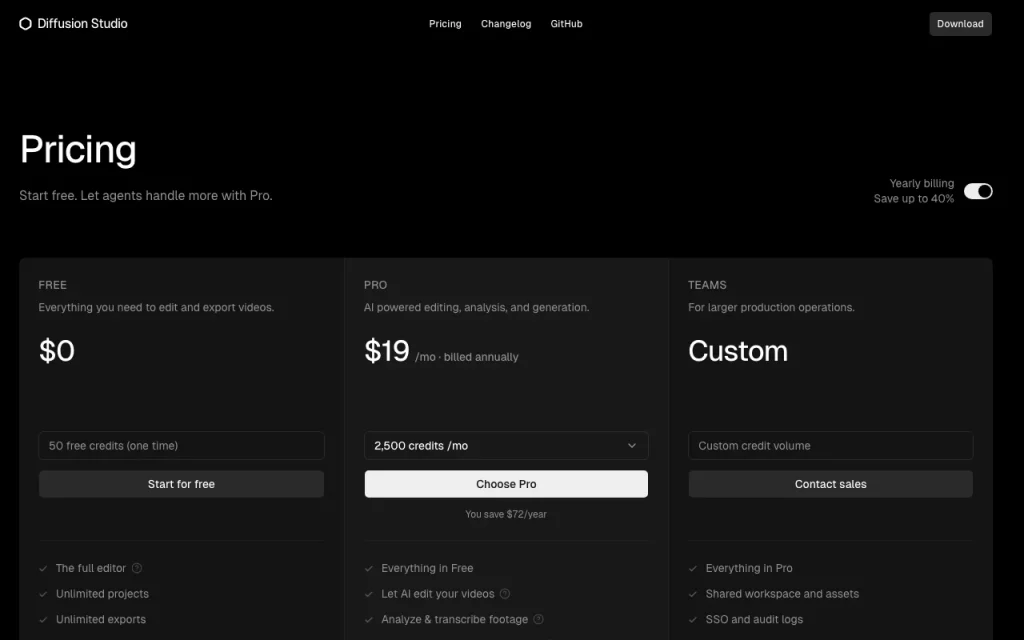Click the checkmark next to SSO and audit logs

pyautogui.click(x=693, y=619)
